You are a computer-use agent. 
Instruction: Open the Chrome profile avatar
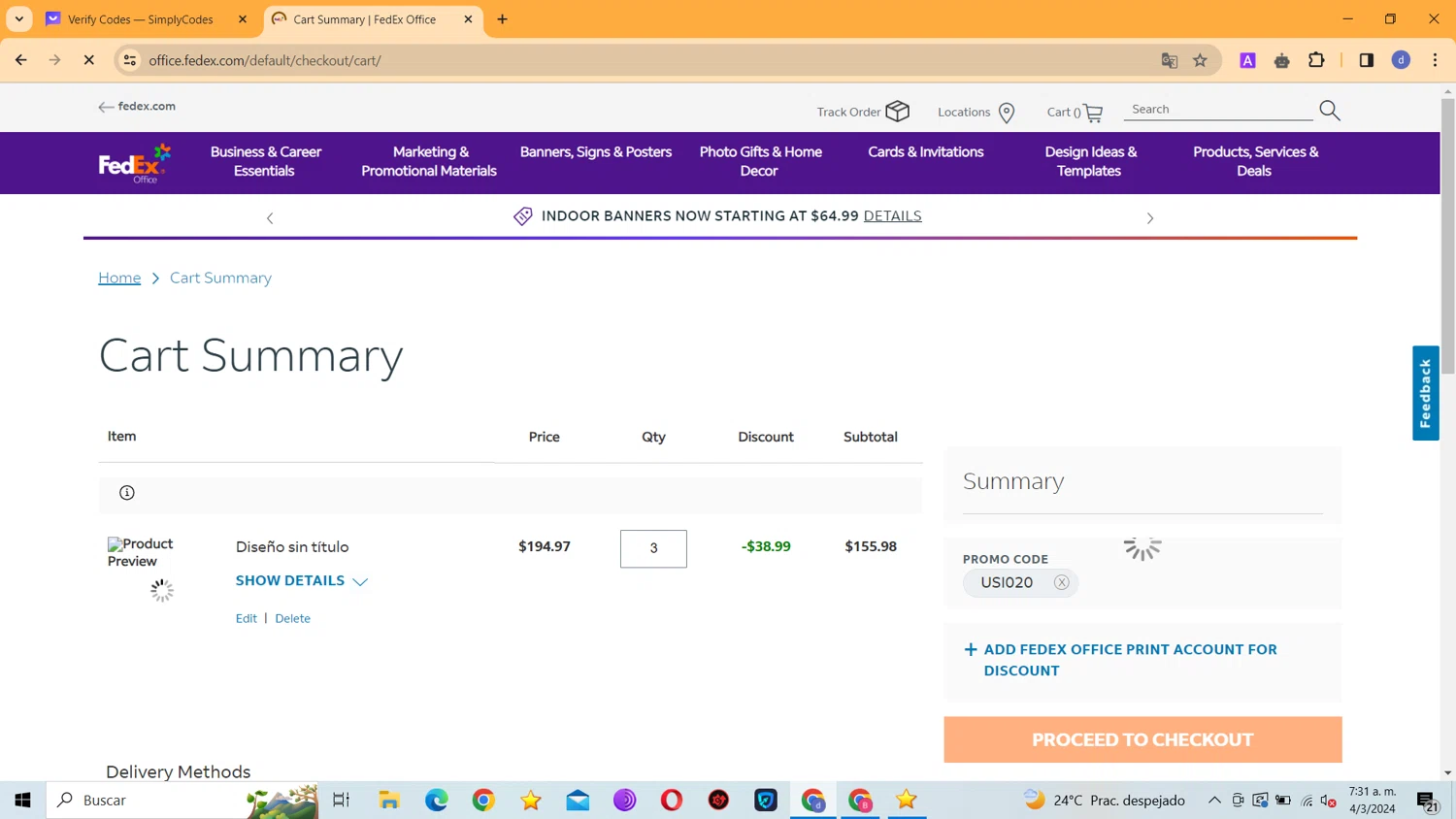coord(1401,60)
